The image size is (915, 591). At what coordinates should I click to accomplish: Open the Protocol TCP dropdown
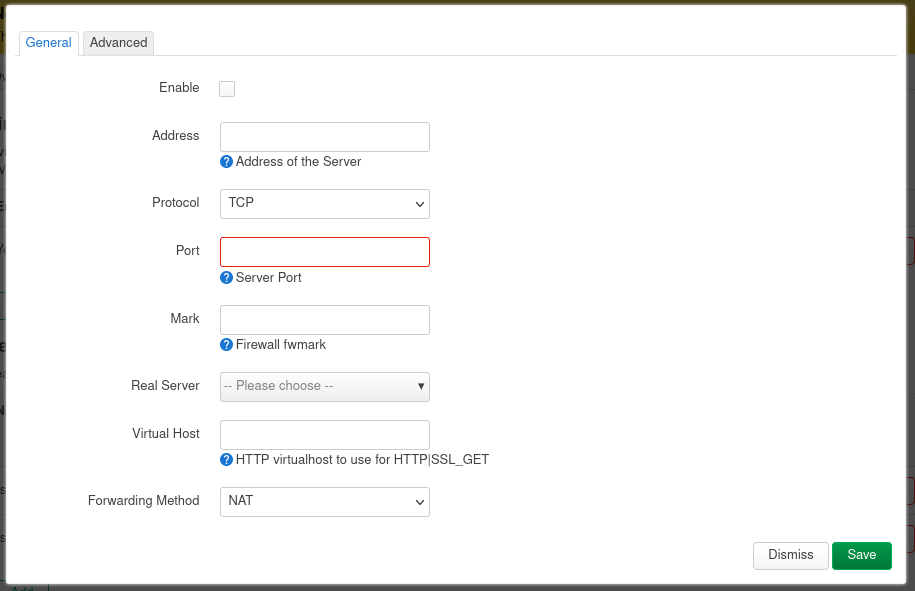tap(324, 204)
